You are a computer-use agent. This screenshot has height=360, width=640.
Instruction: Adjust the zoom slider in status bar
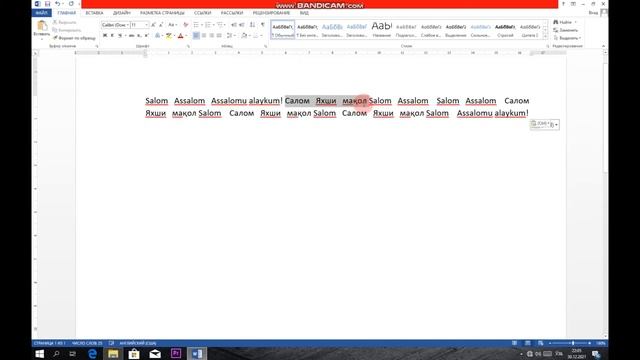pos(571,343)
